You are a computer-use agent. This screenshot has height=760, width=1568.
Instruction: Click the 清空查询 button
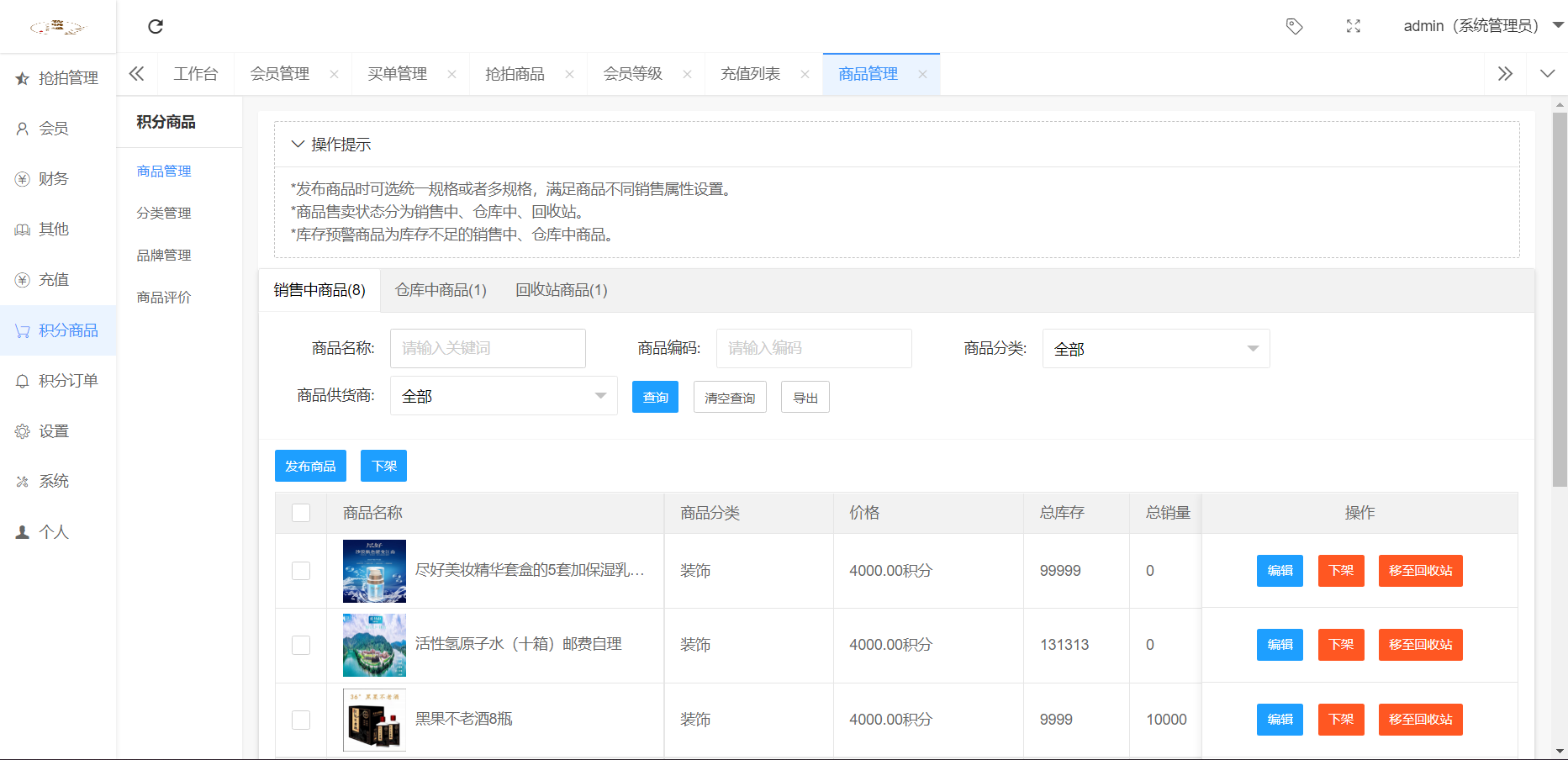[x=730, y=397]
